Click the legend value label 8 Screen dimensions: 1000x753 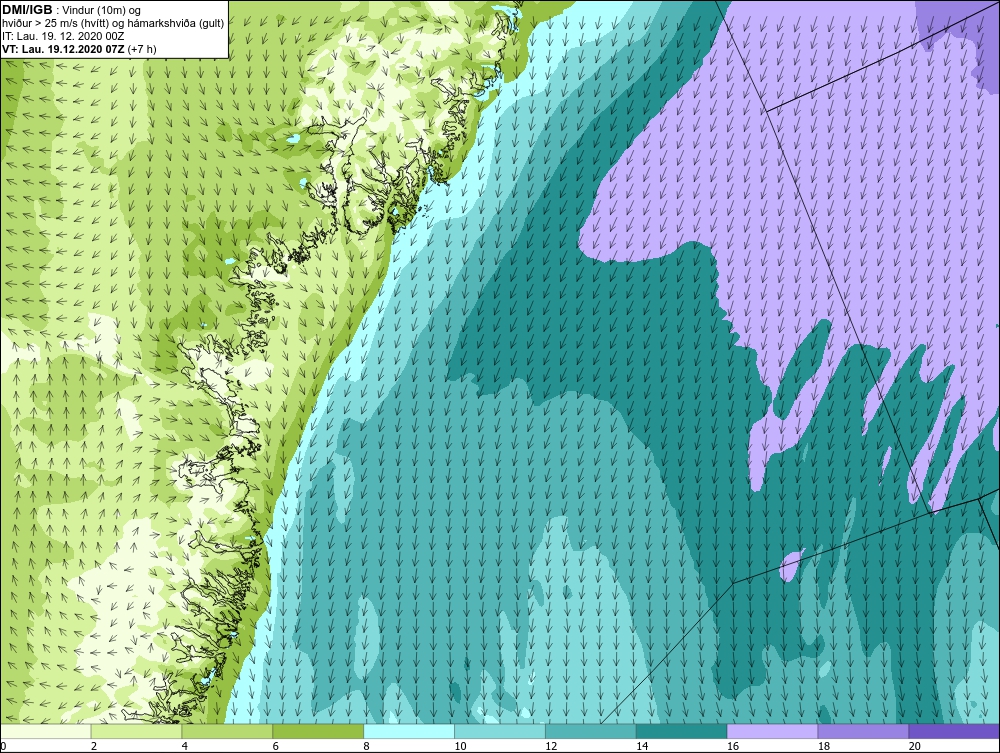[367, 746]
